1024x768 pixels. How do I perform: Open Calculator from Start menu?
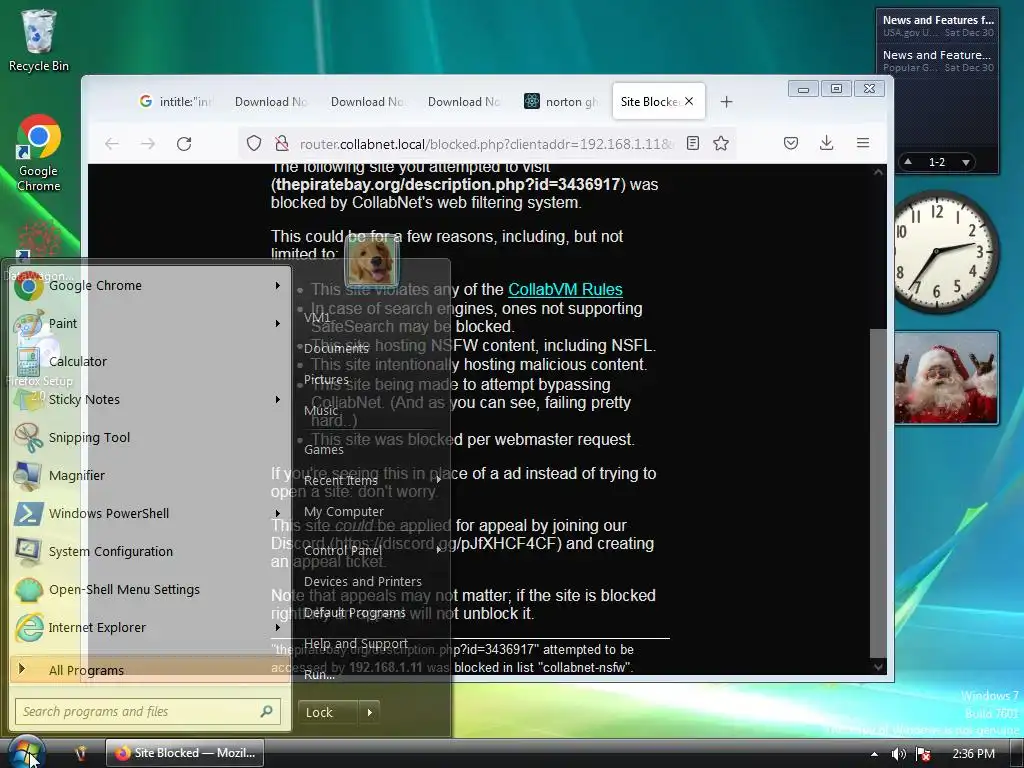pyautogui.click(x=150, y=361)
